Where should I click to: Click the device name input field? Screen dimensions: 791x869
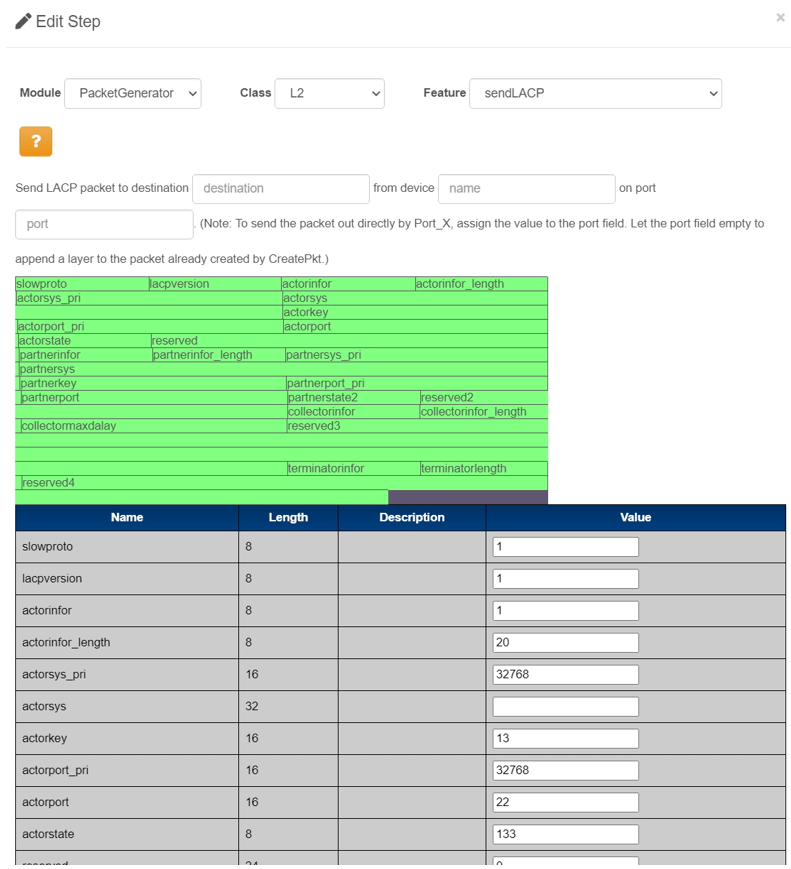click(x=527, y=188)
